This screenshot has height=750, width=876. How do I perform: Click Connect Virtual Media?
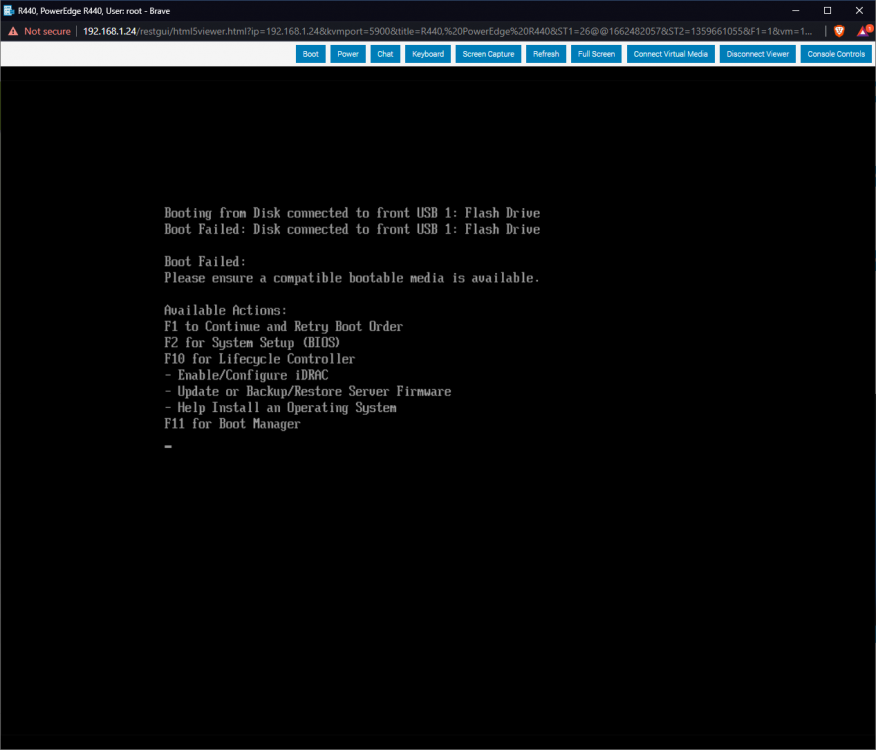pyautogui.click(x=670, y=54)
